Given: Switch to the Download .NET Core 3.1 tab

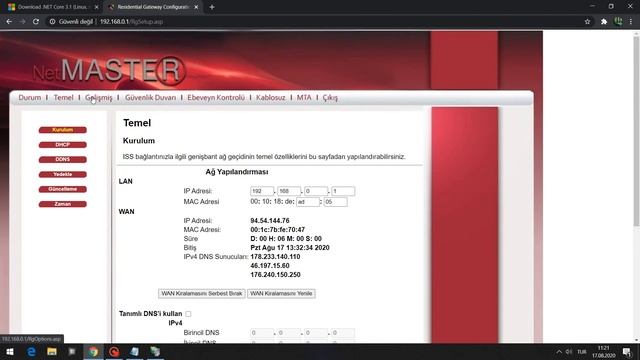Looking at the screenshot, I should tap(52, 7).
